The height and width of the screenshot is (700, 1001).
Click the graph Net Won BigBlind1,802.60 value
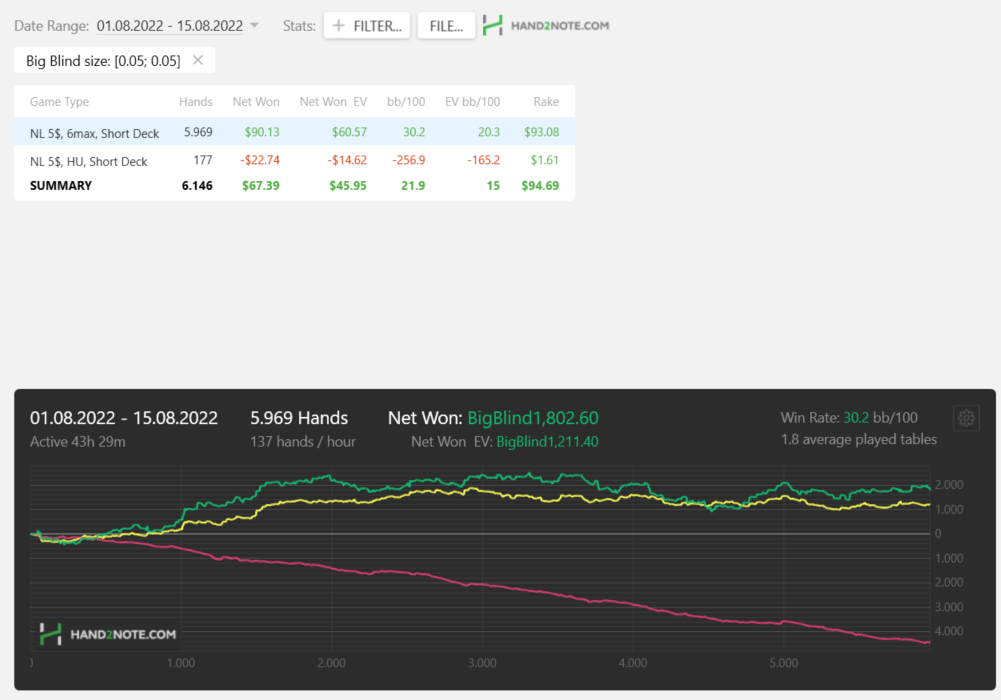click(x=533, y=418)
